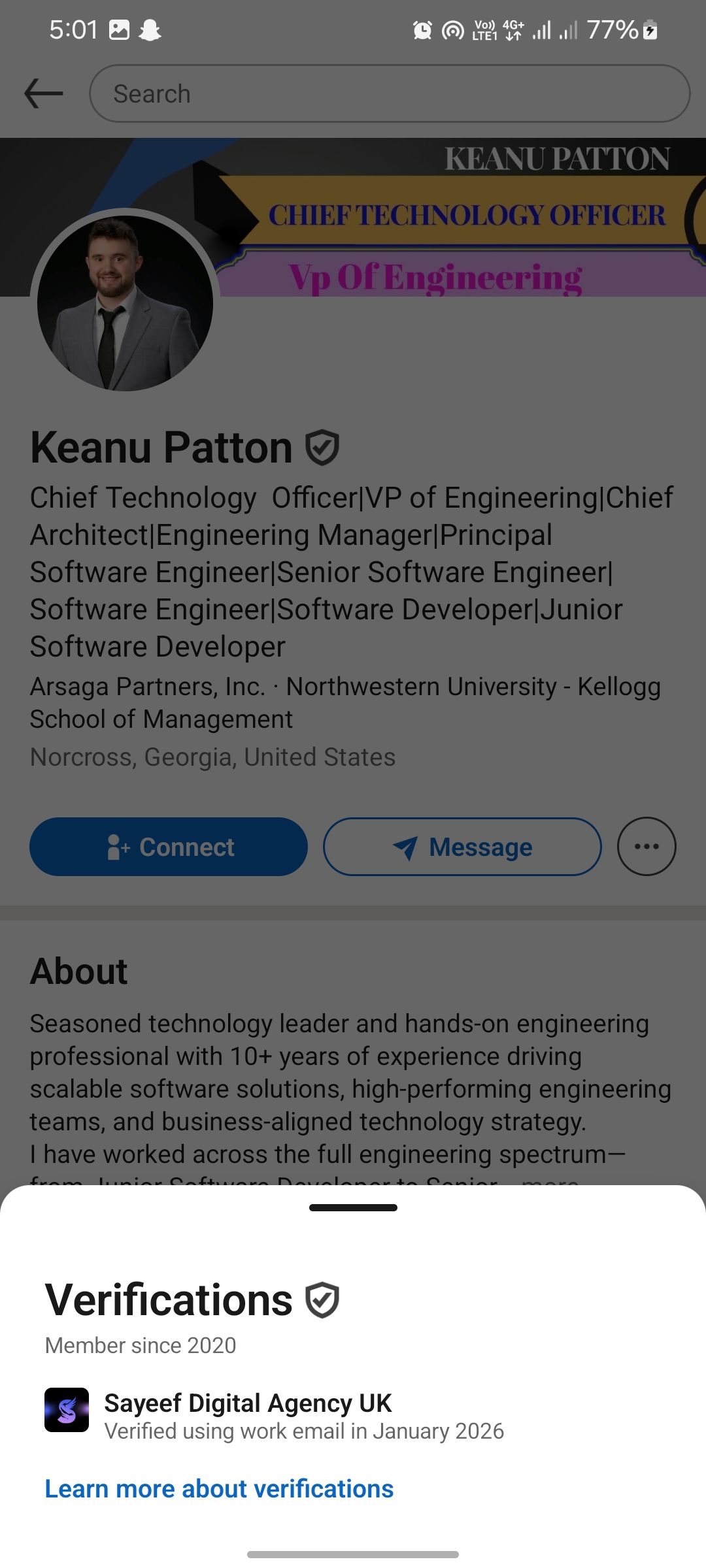Screen dimensions: 706x1568
Task: Tap the back arrow icon
Action: 43,93
